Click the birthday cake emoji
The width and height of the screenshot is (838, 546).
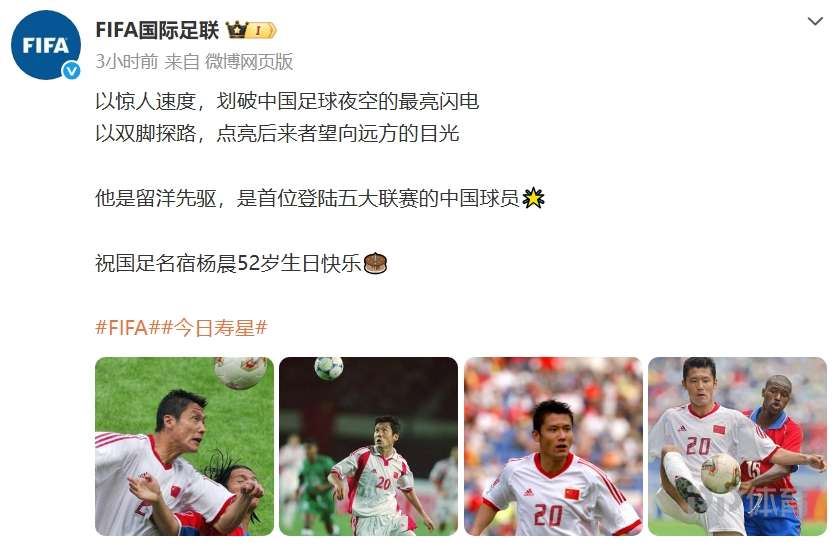(375, 263)
